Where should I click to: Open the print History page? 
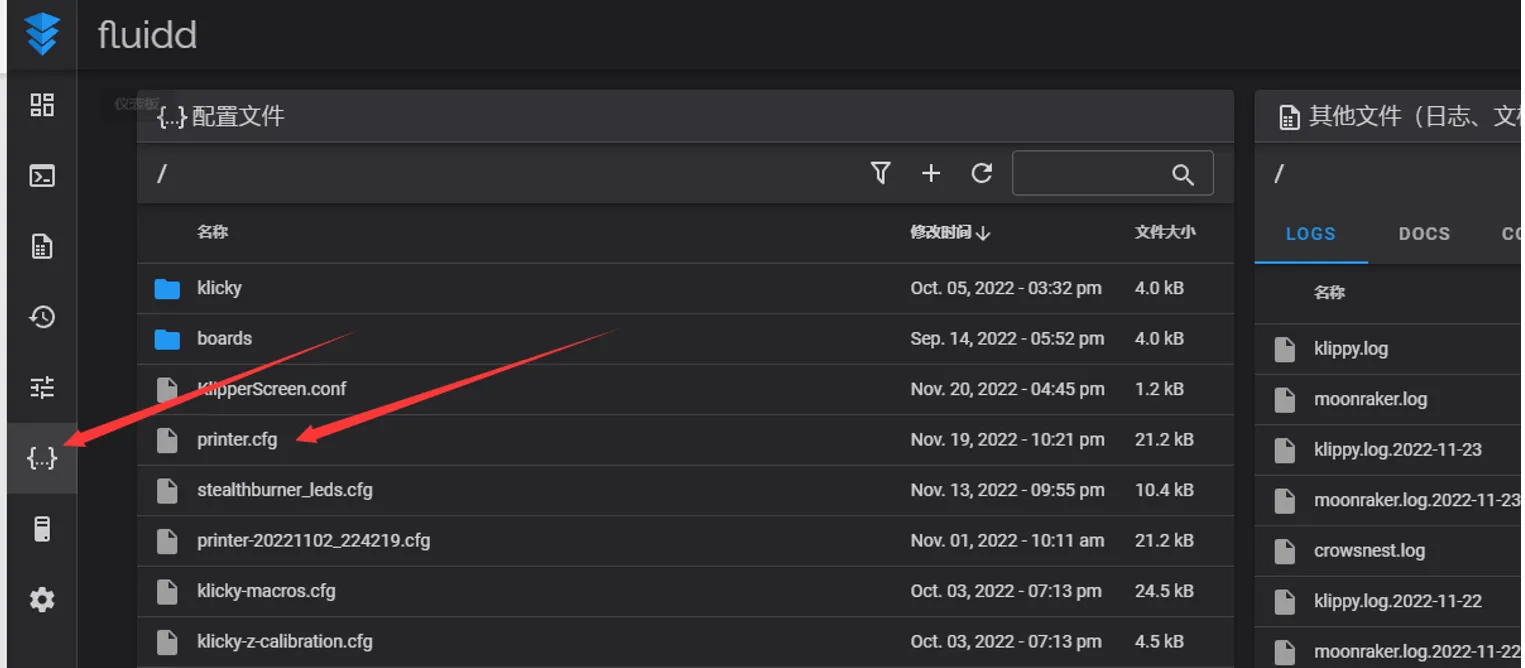(x=42, y=317)
